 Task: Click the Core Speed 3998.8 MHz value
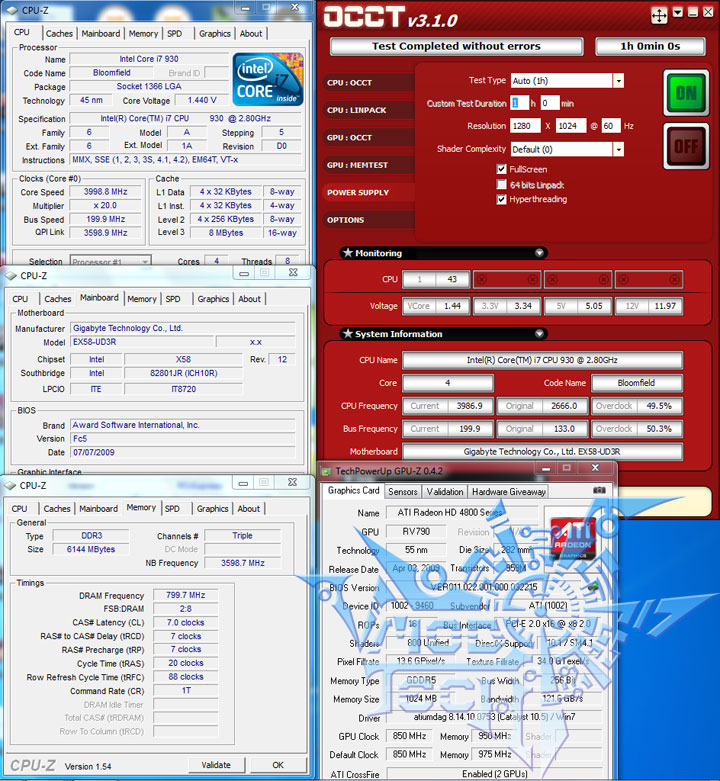(x=106, y=192)
